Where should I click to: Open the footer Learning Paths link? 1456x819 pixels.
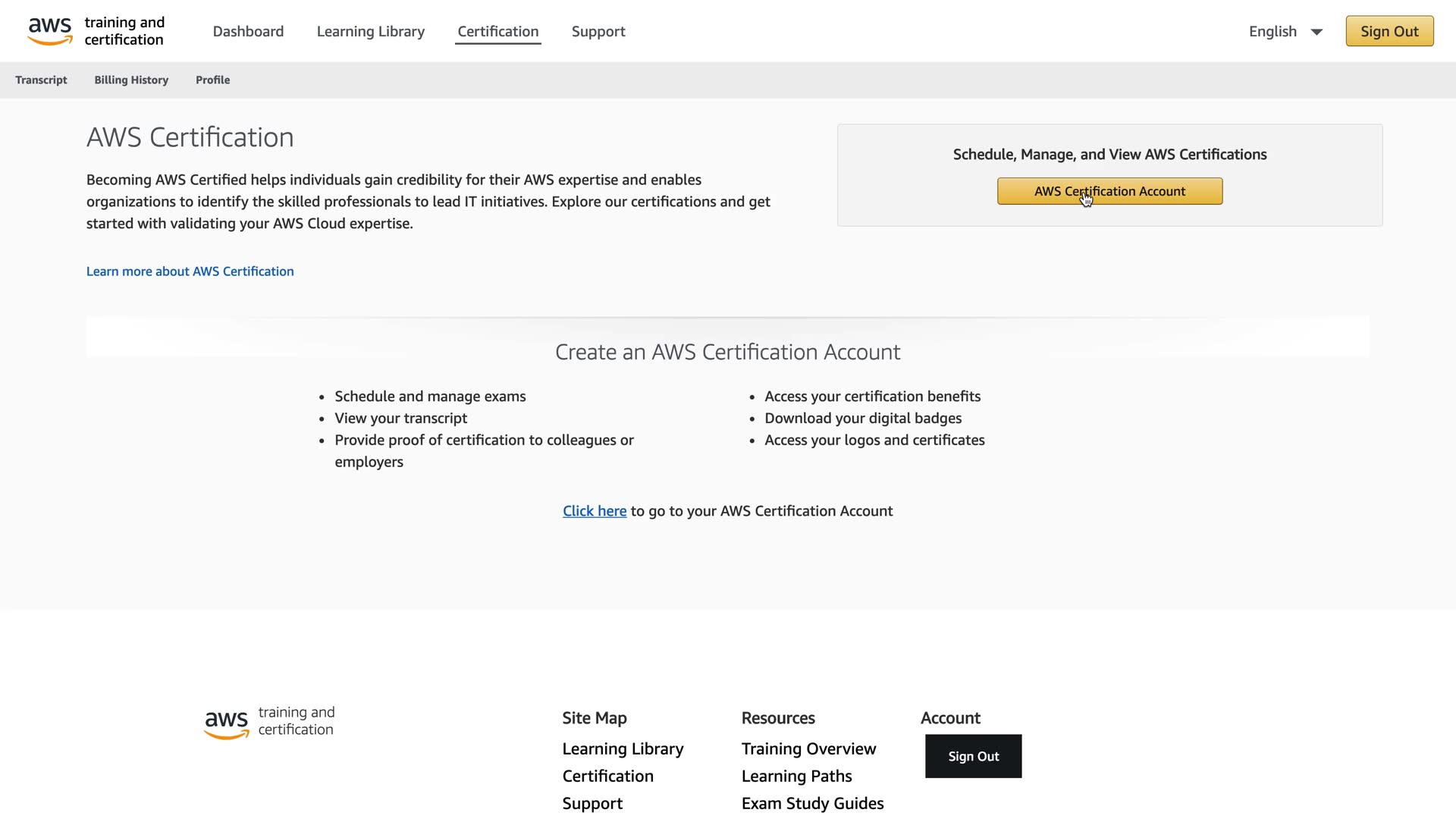point(796,777)
